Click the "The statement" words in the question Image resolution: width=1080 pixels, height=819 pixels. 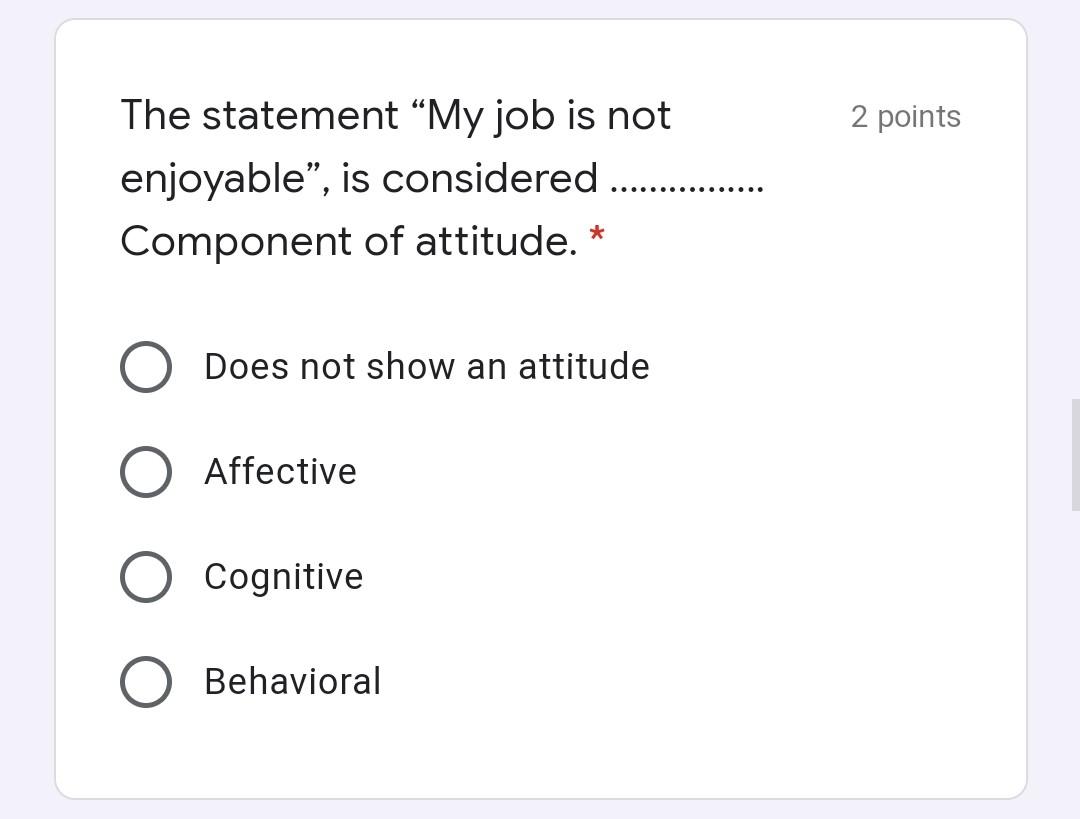[x=259, y=116]
